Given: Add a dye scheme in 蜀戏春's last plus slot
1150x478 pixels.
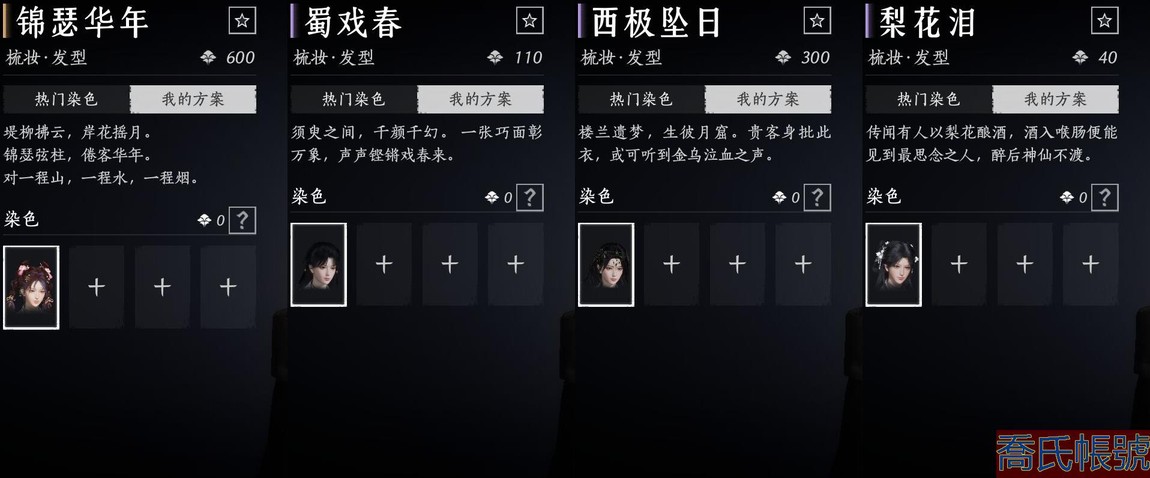Looking at the screenshot, I should [516, 265].
